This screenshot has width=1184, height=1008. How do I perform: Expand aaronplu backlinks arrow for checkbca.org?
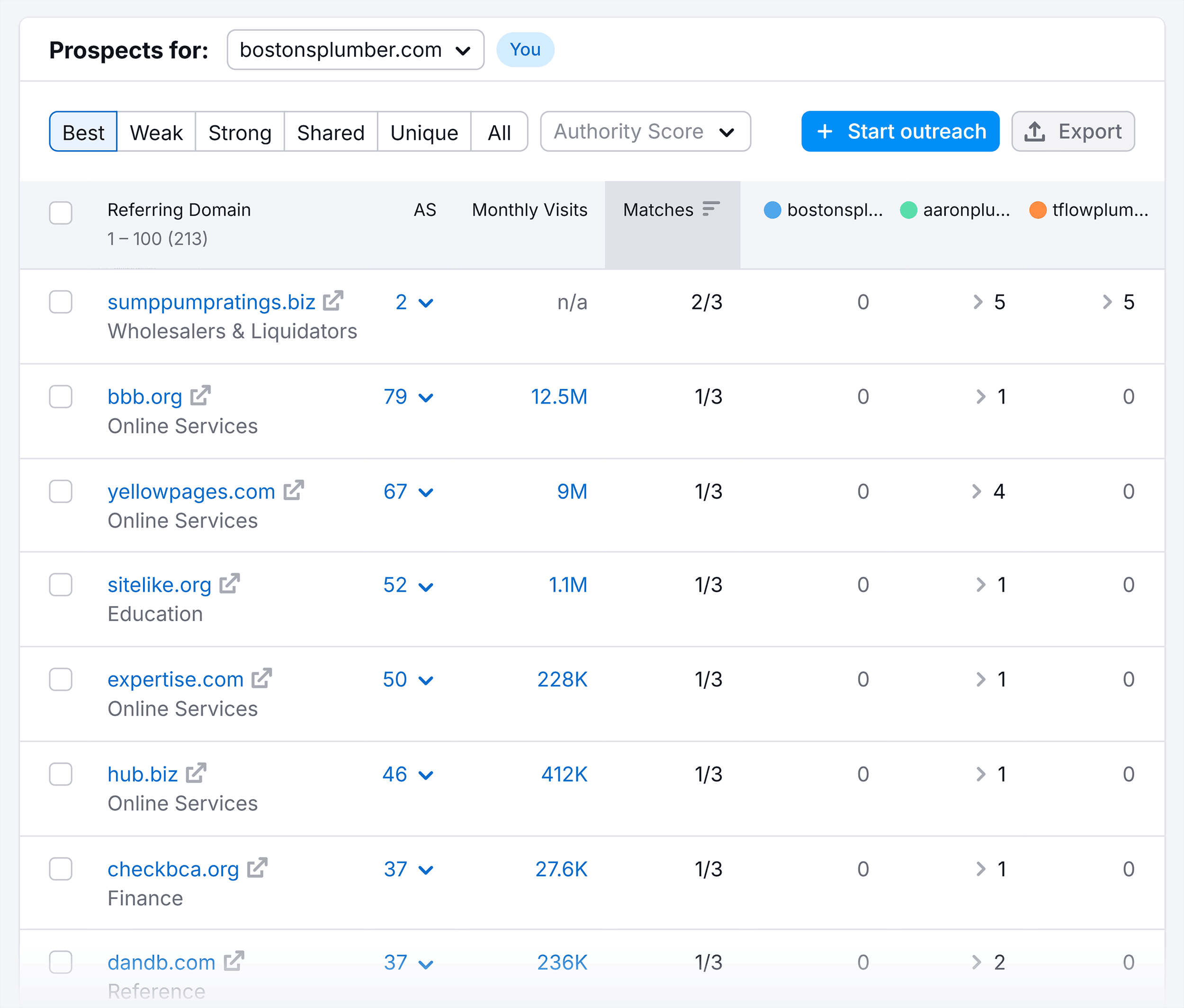point(980,869)
